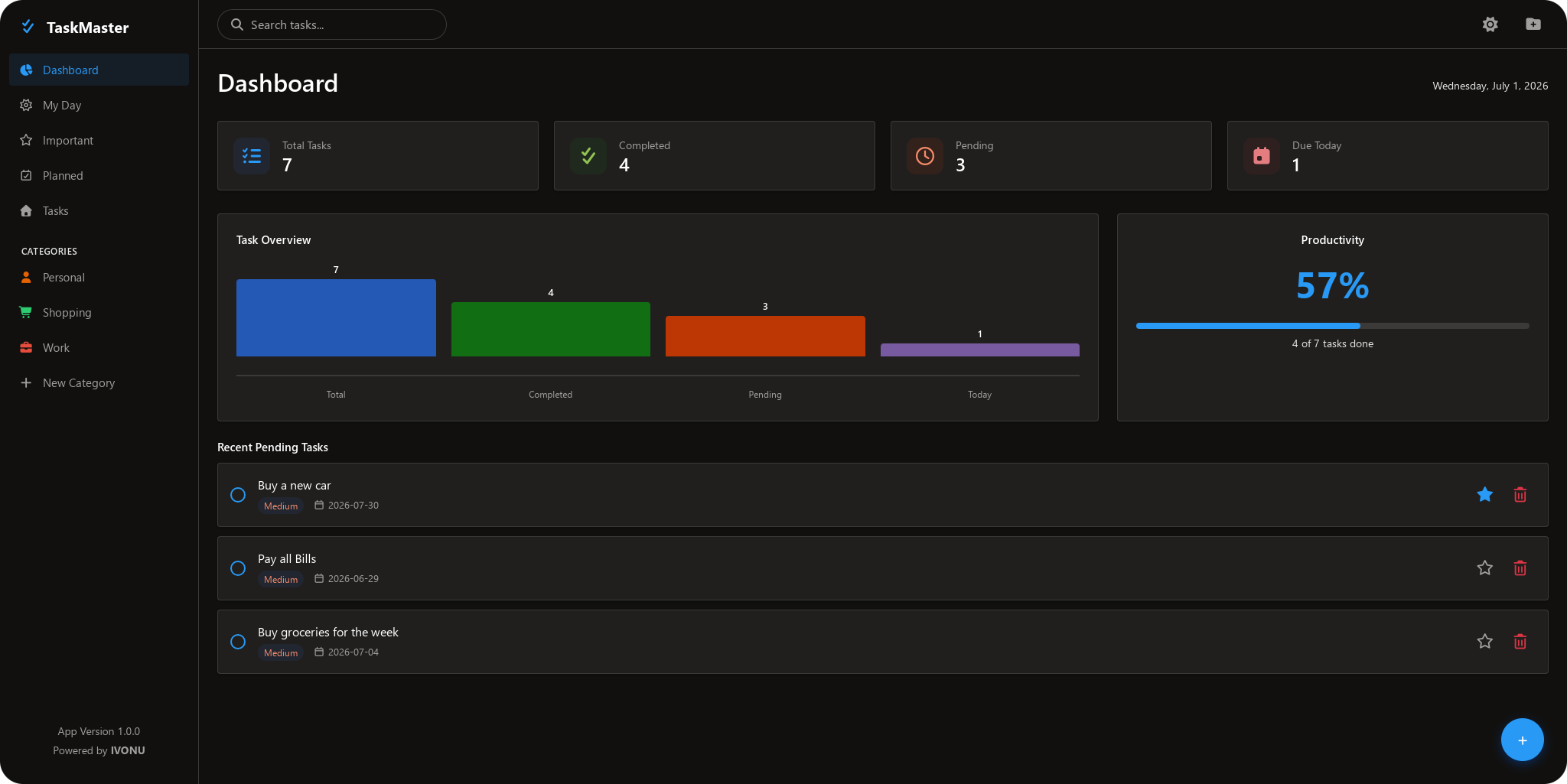Viewport: 1567px width, 784px height.
Task: Select the Personal category
Action: 99,277
